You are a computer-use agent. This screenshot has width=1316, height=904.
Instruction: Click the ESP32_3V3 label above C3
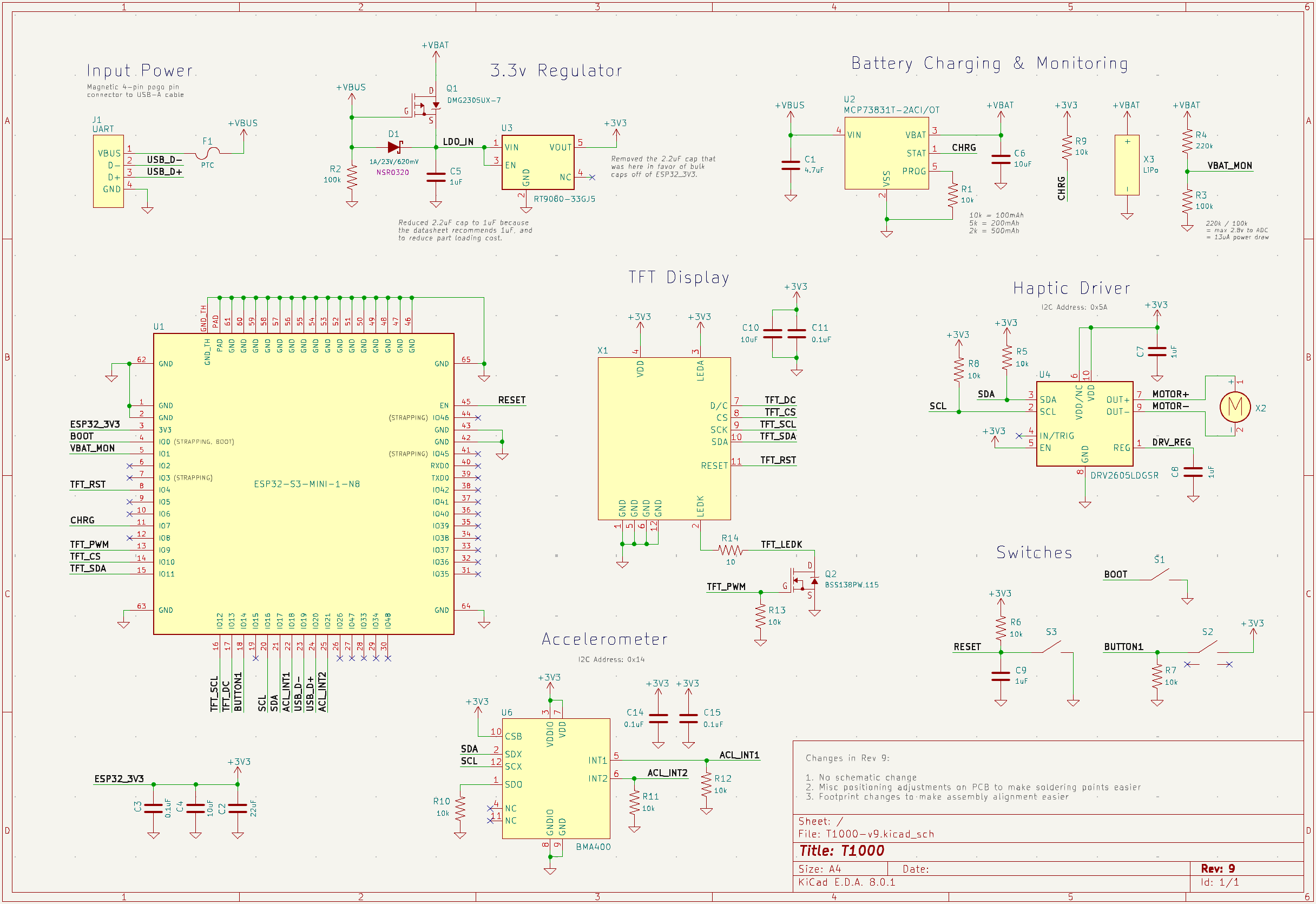(x=119, y=779)
